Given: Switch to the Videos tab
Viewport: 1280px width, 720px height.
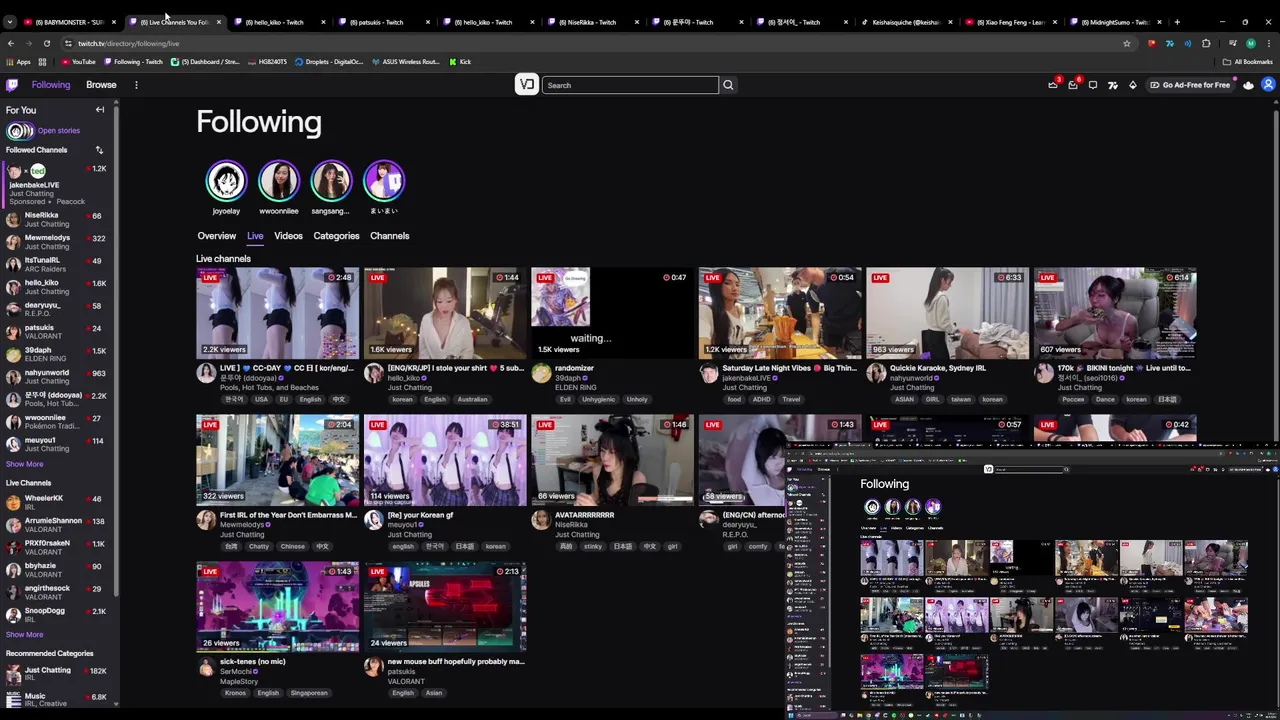Looking at the screenshot, I should 288,236.
